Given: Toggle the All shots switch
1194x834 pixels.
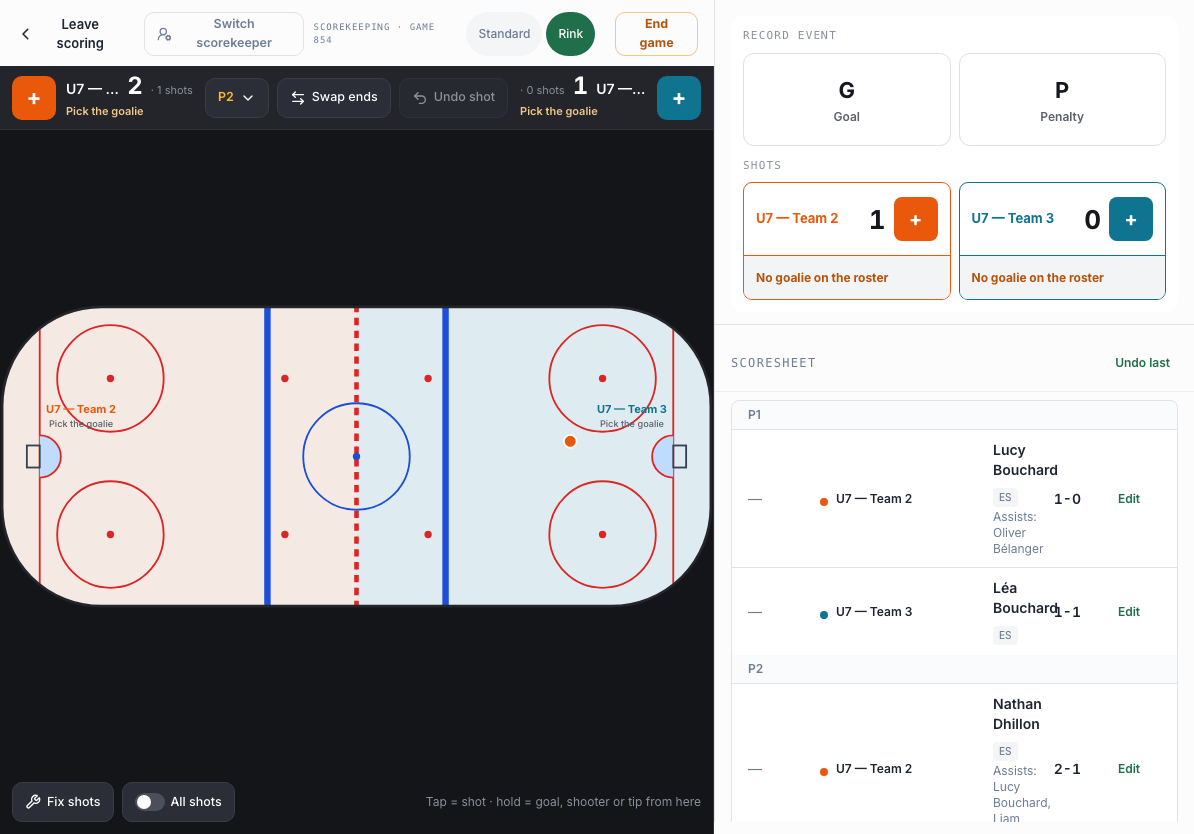Looking at the screenshot, I should (149, 801).
